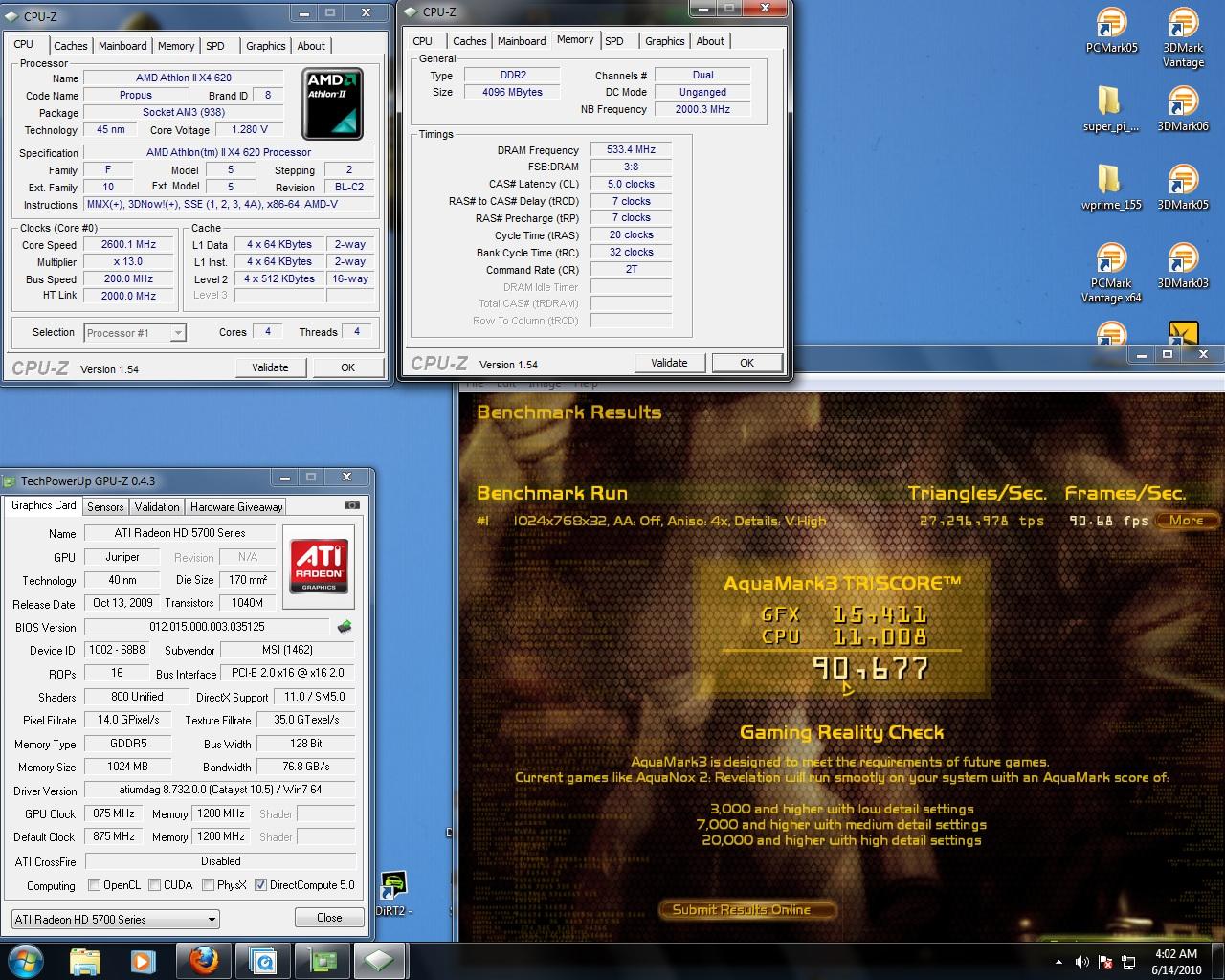Show hidden system tray icons

tap(1058, 961)
